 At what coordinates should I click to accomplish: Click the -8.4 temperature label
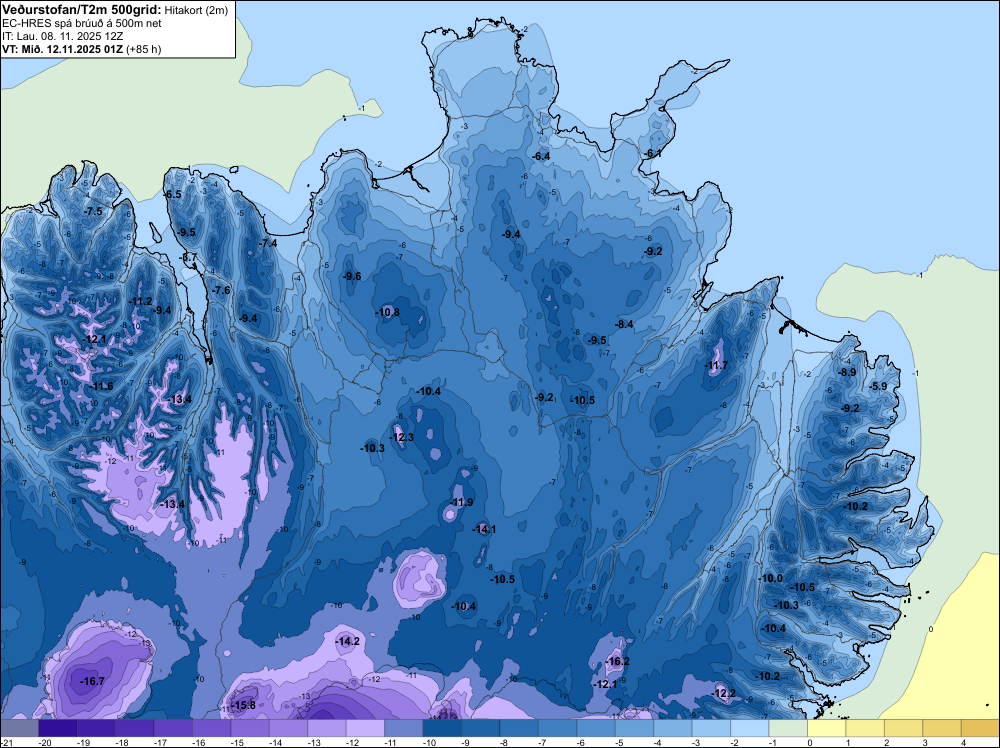[624, 325]
